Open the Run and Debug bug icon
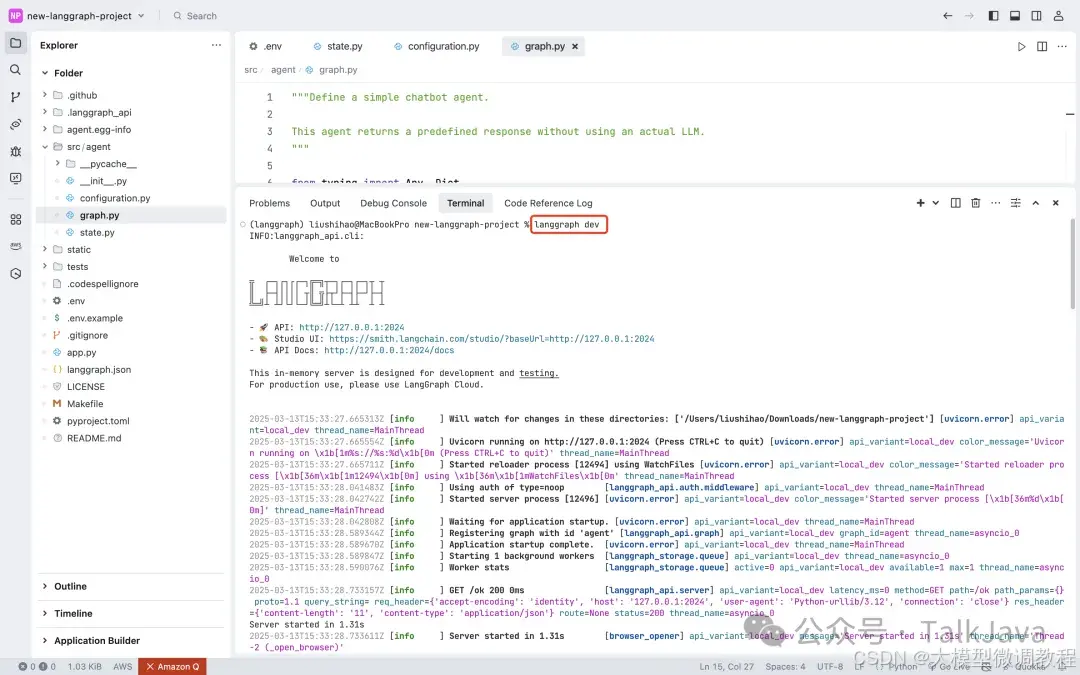This screenshot has width=1080, height=675. [15, 151]
